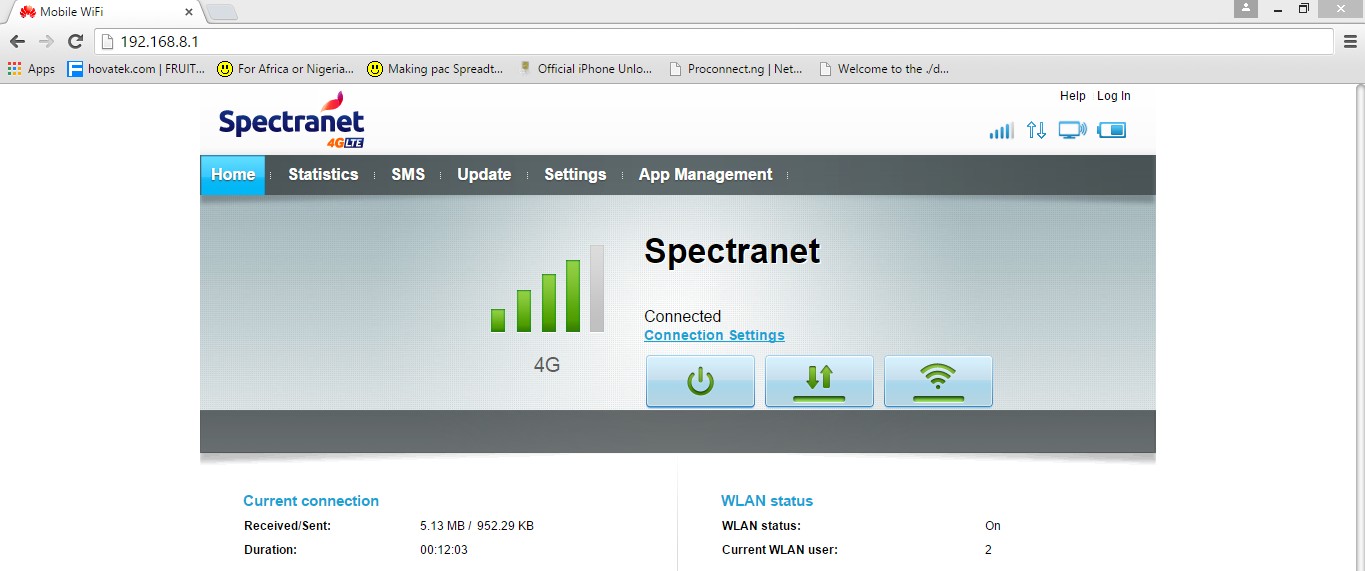Reload the page with the refresh icon
This screenshot has width=1365, height=571.
click(75, 41)
